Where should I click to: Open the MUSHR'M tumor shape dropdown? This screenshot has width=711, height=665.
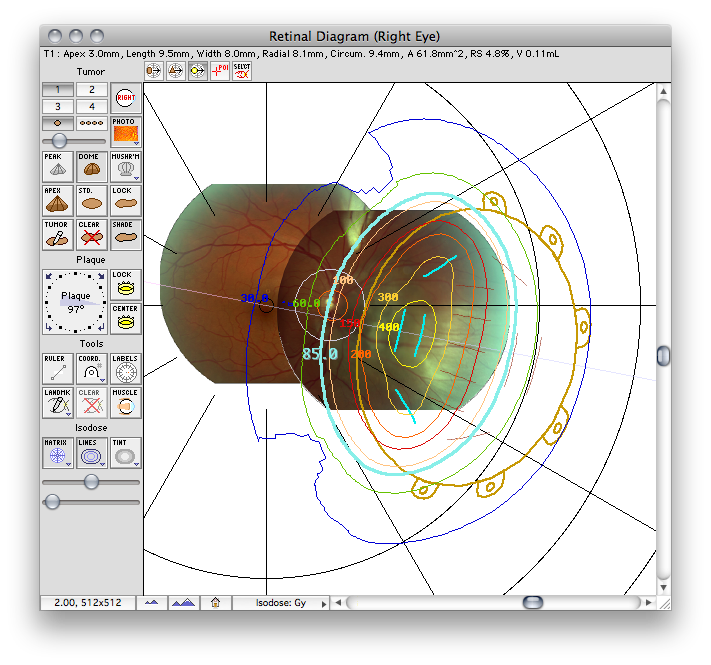pyautogui.click(x=126, y=166)
